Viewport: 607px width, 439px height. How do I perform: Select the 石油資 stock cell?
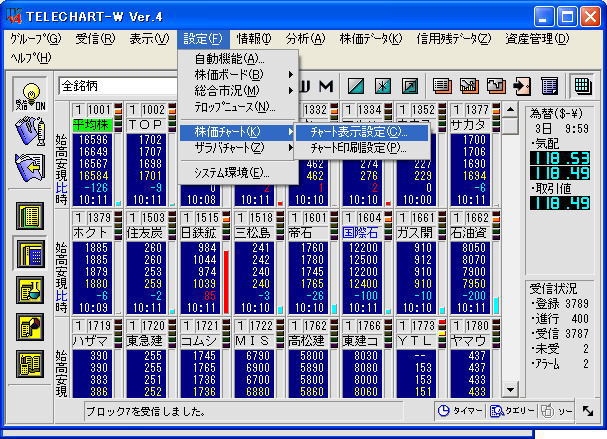pyautogui.click(x=470, y=233)
